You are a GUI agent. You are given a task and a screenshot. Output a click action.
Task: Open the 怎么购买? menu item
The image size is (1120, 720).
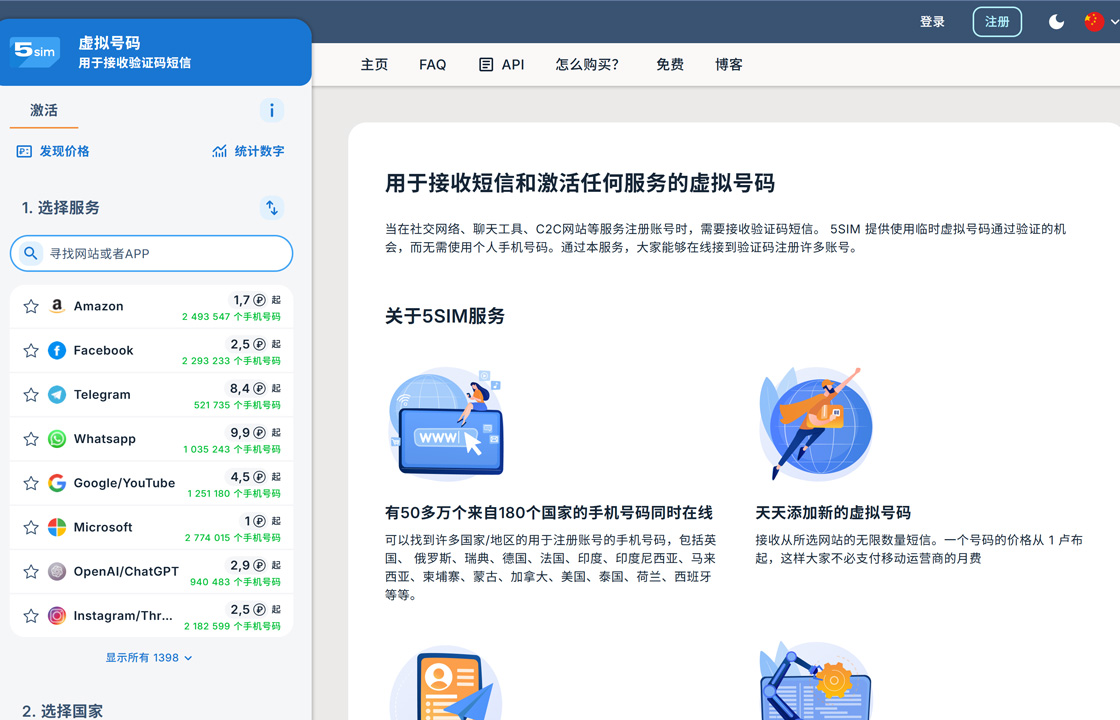click(587, 65)
